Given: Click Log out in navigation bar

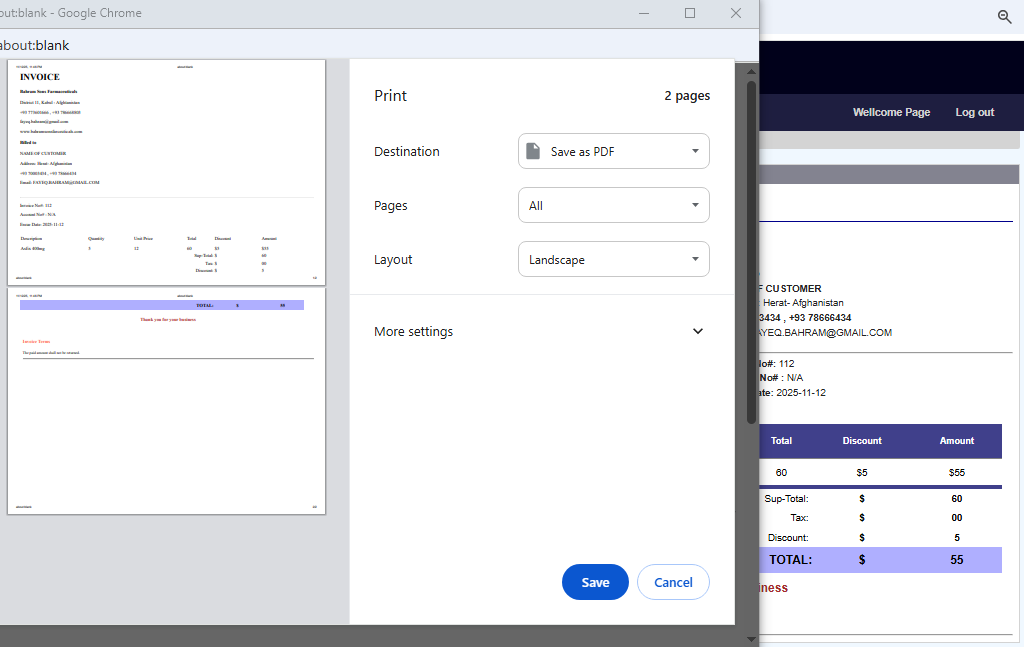Looking at the screenshot, I should tap(974, 112).
